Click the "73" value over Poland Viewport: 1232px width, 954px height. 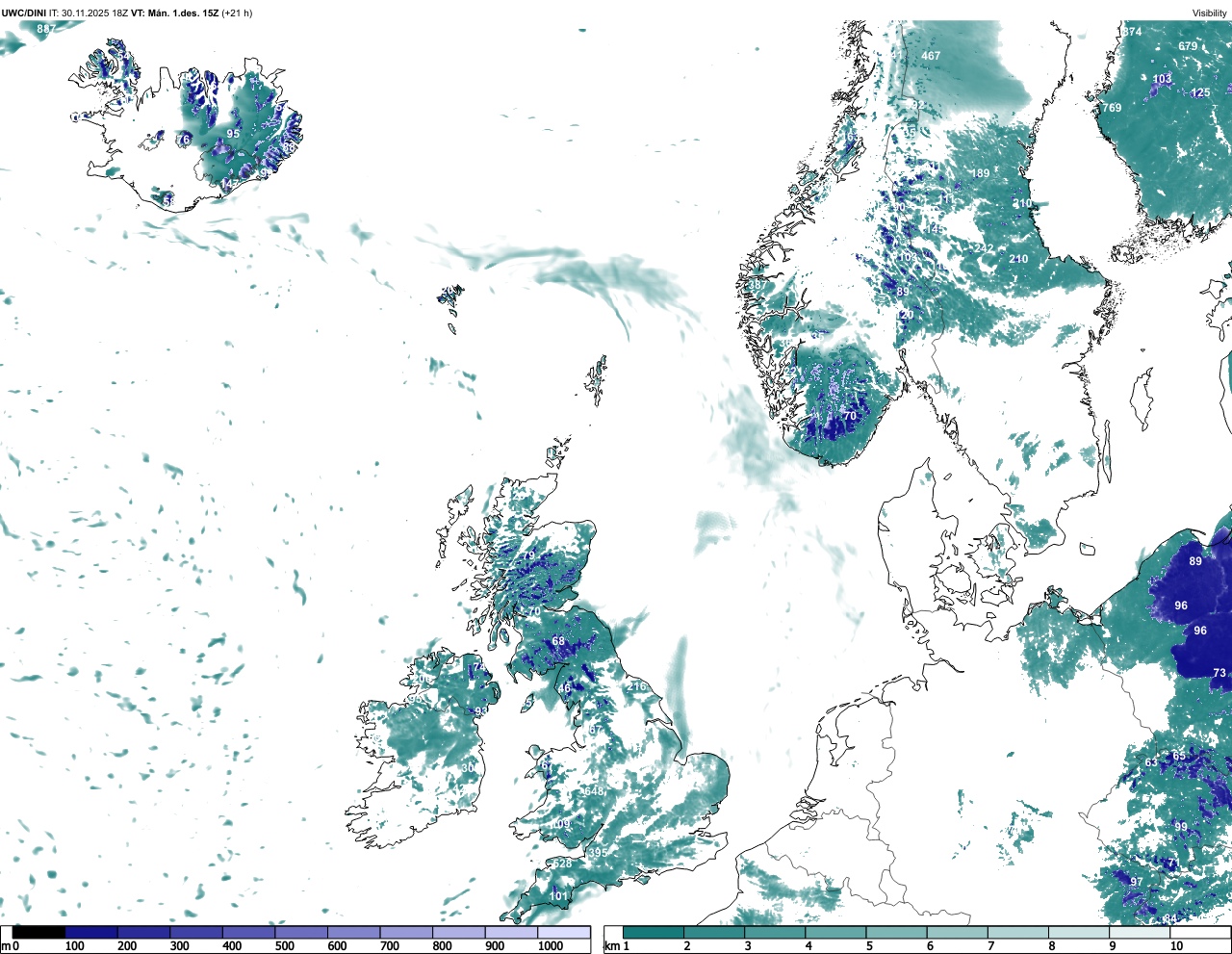1219,673
